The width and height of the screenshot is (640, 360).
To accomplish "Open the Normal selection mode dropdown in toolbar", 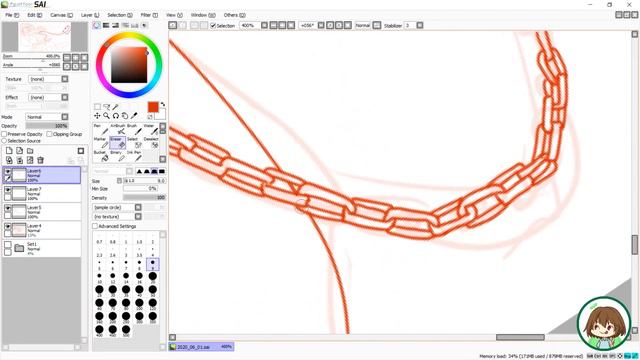I will pos(377,25).
